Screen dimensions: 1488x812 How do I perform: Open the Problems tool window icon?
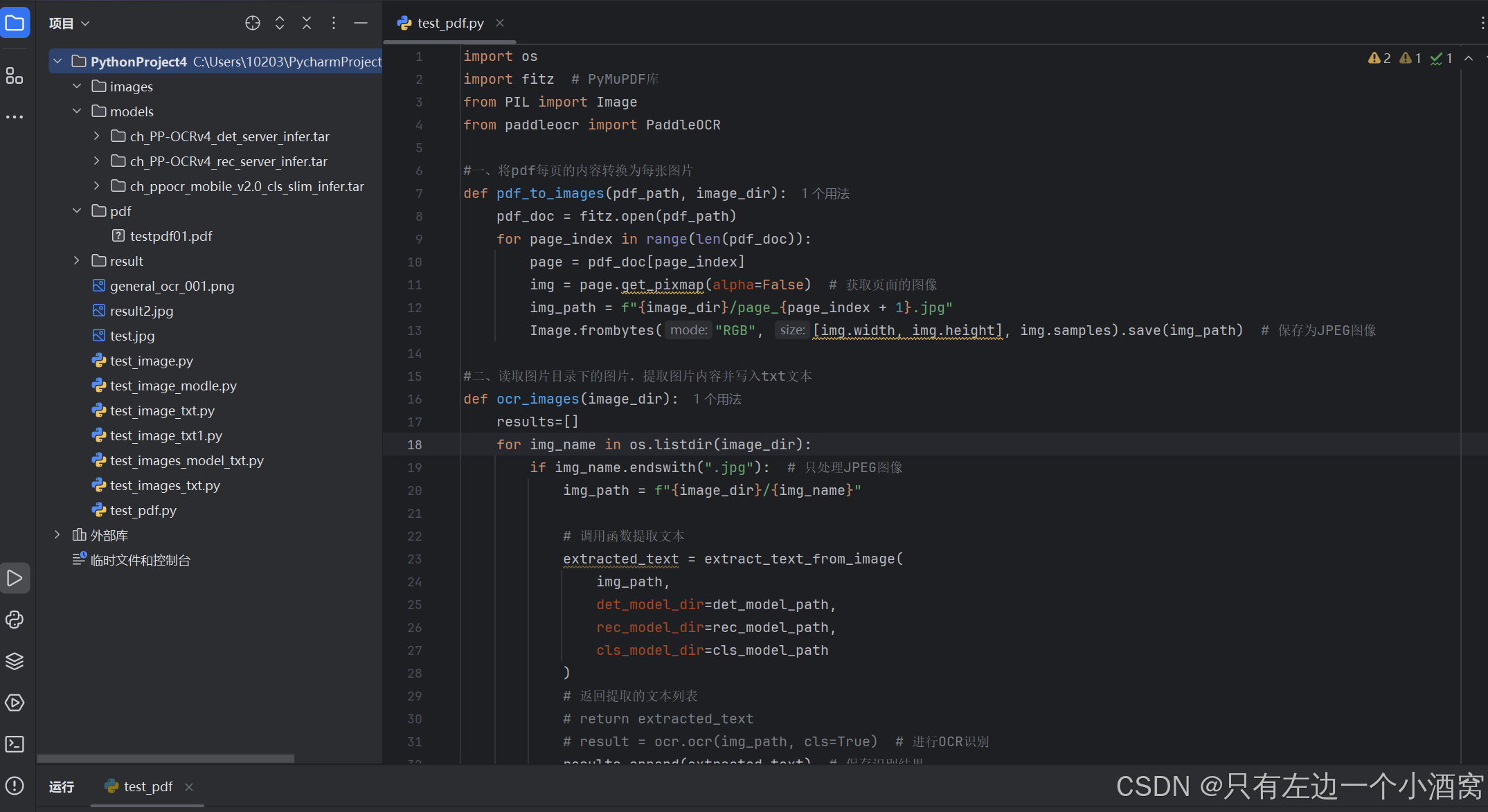[x=15, y=786]
